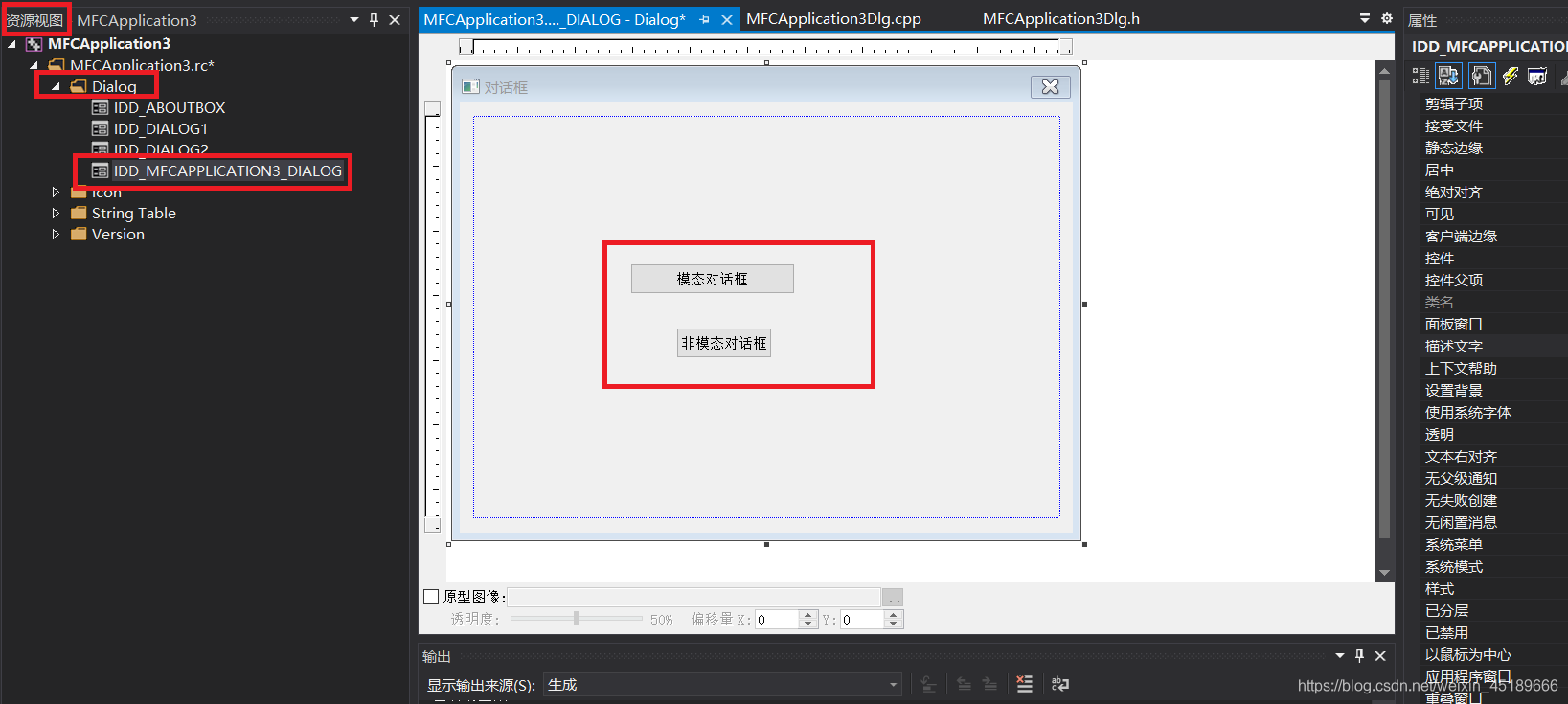Image resolution: width=1568 pixels, height=704 pixels.
Task: Open Output panel window options arrow
Action: [1340, 656]
